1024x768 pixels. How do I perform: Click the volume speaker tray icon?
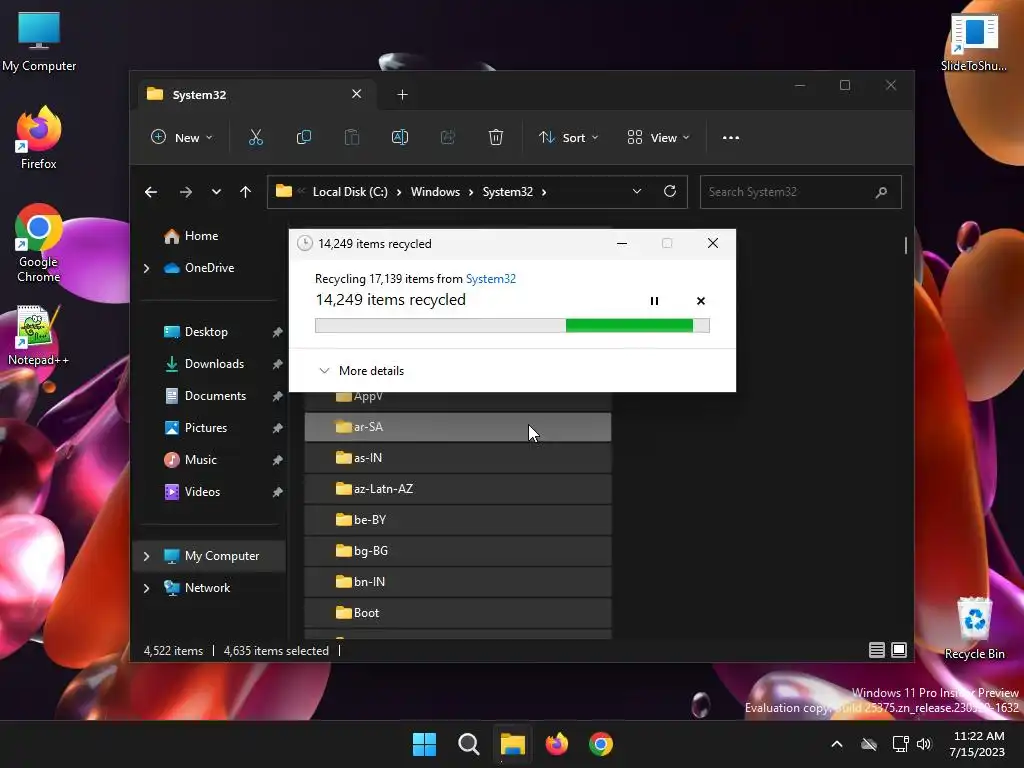tap(924, 744)
